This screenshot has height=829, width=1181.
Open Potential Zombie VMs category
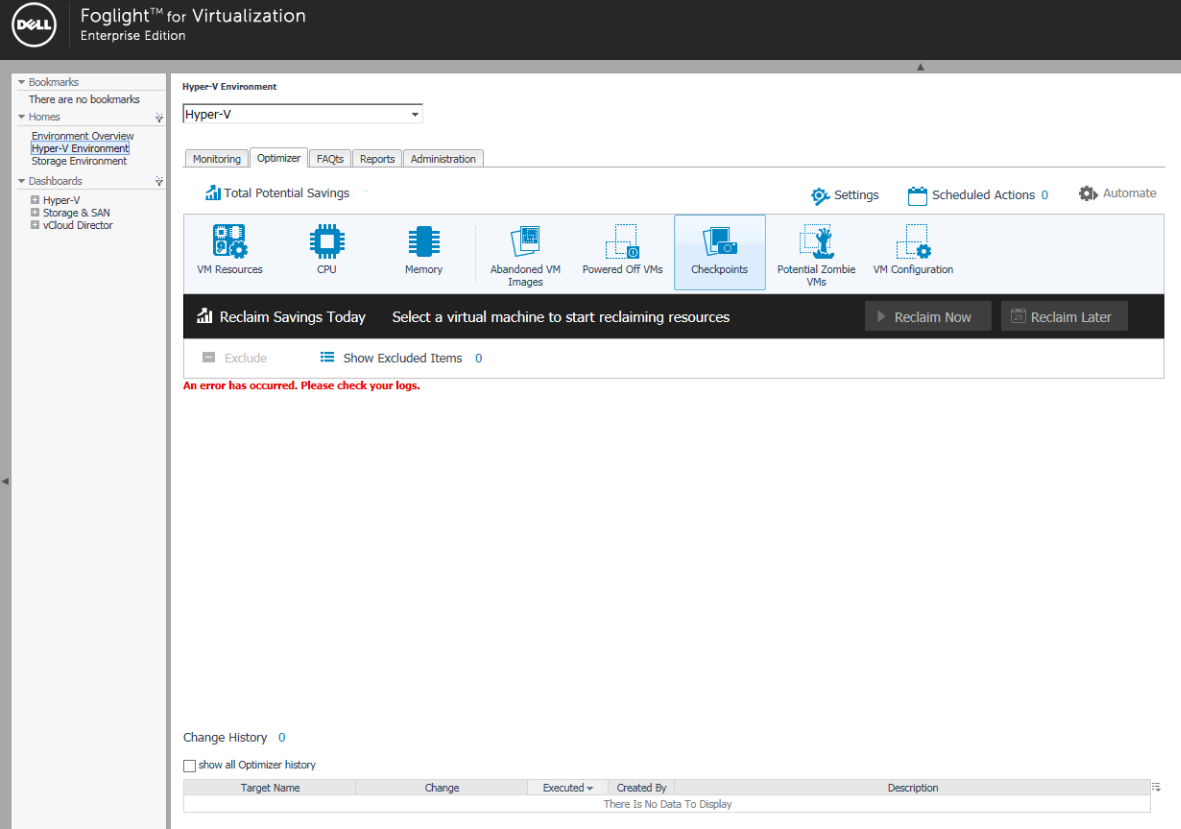click(816, 255)
